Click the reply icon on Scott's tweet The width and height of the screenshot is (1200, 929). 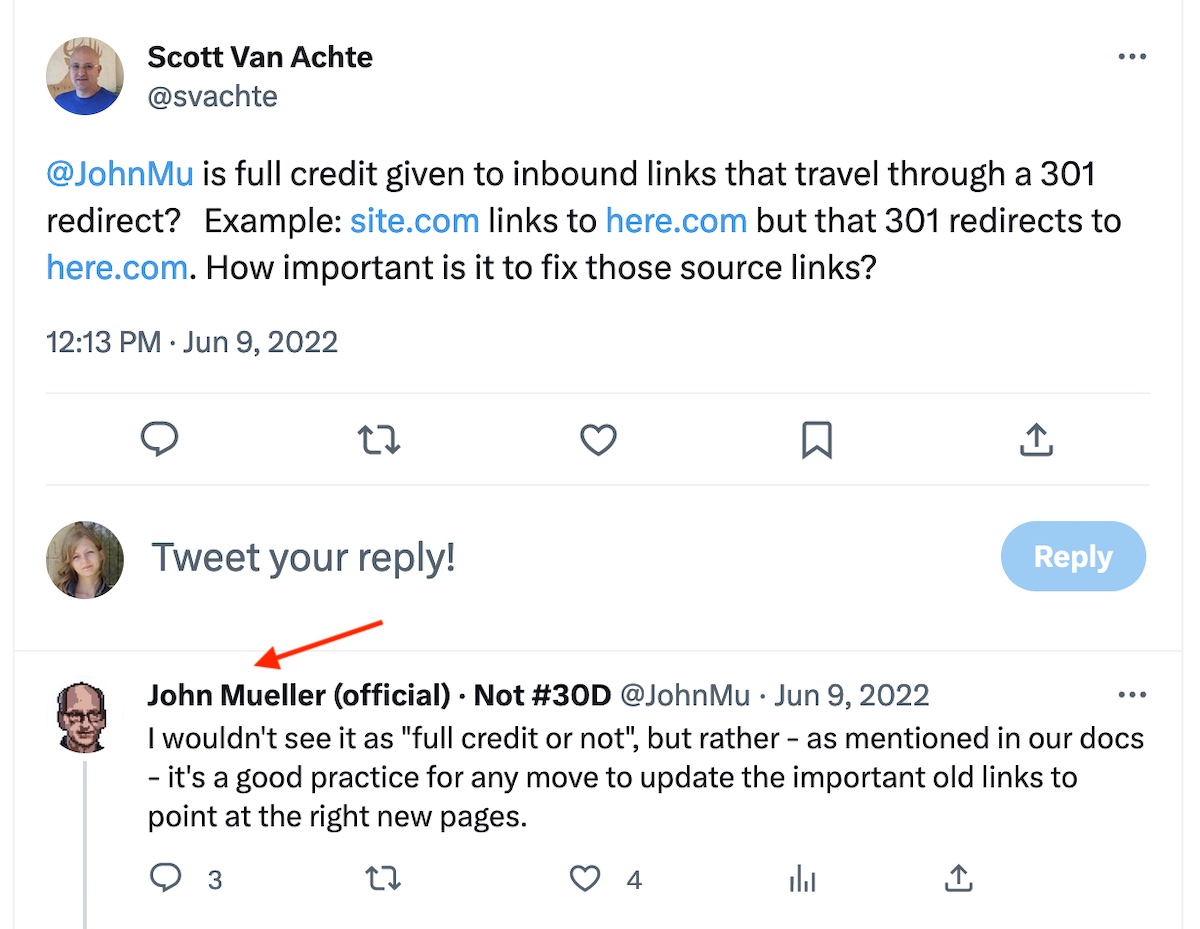[159, 440]
